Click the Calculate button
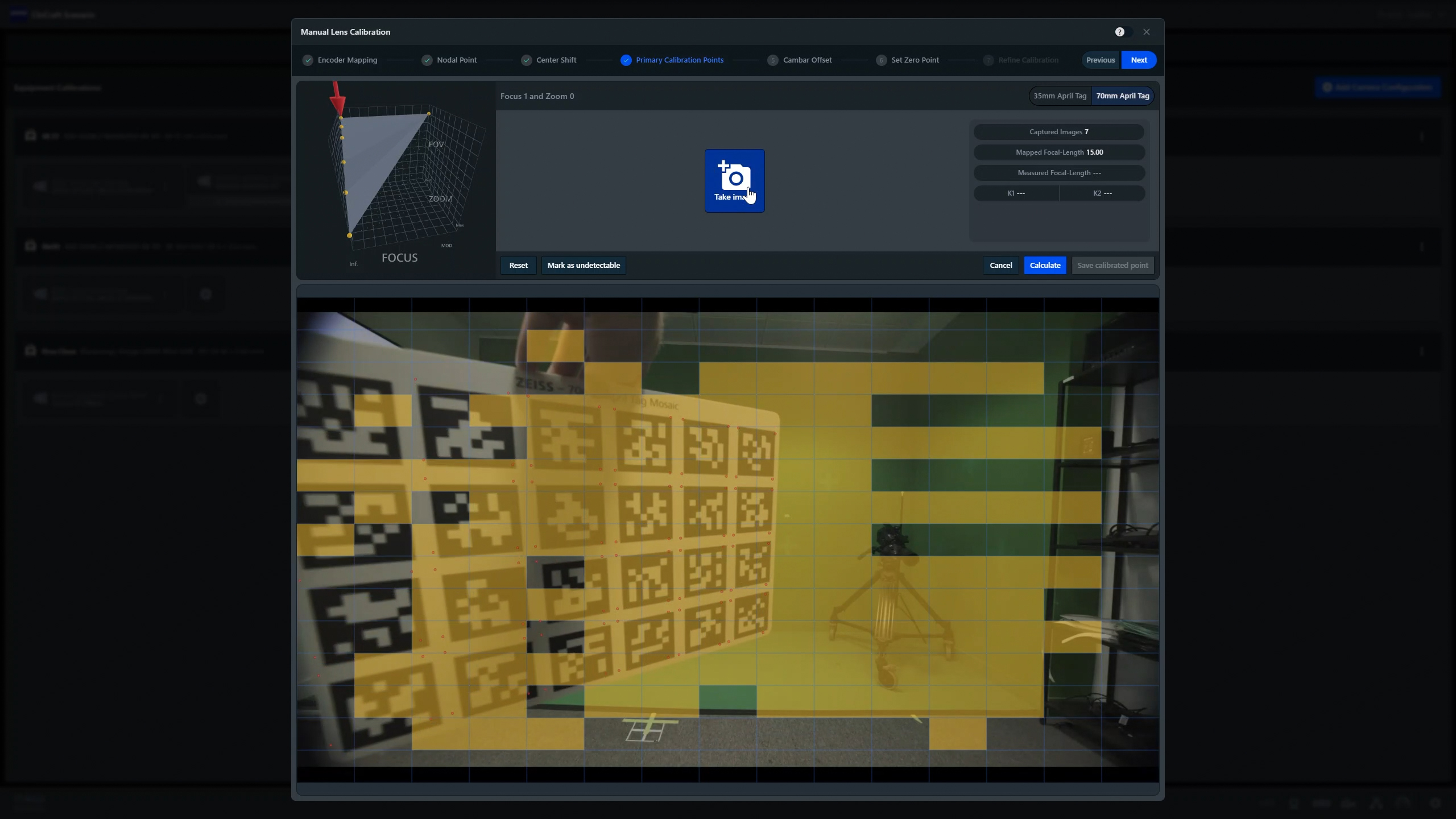Image resolution: width=1456 pixels, height=819 pixels. pyautogui.click(x=1045, y=265)
